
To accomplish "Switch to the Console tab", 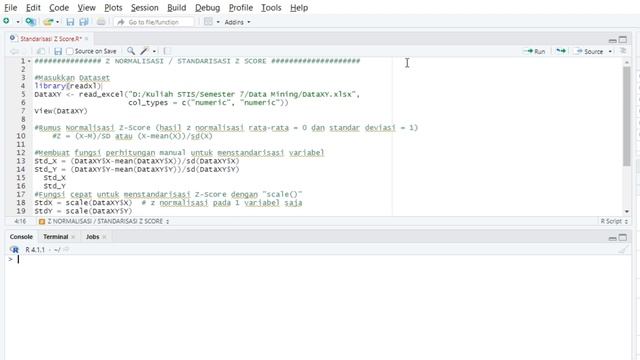I will (21, 237).
